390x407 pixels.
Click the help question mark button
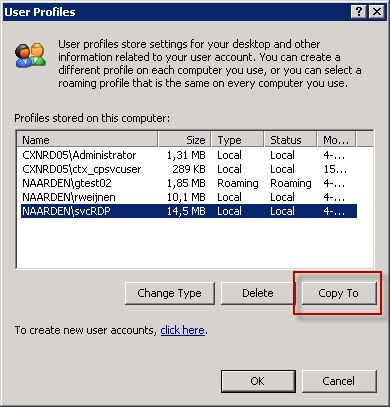(359, 12)
